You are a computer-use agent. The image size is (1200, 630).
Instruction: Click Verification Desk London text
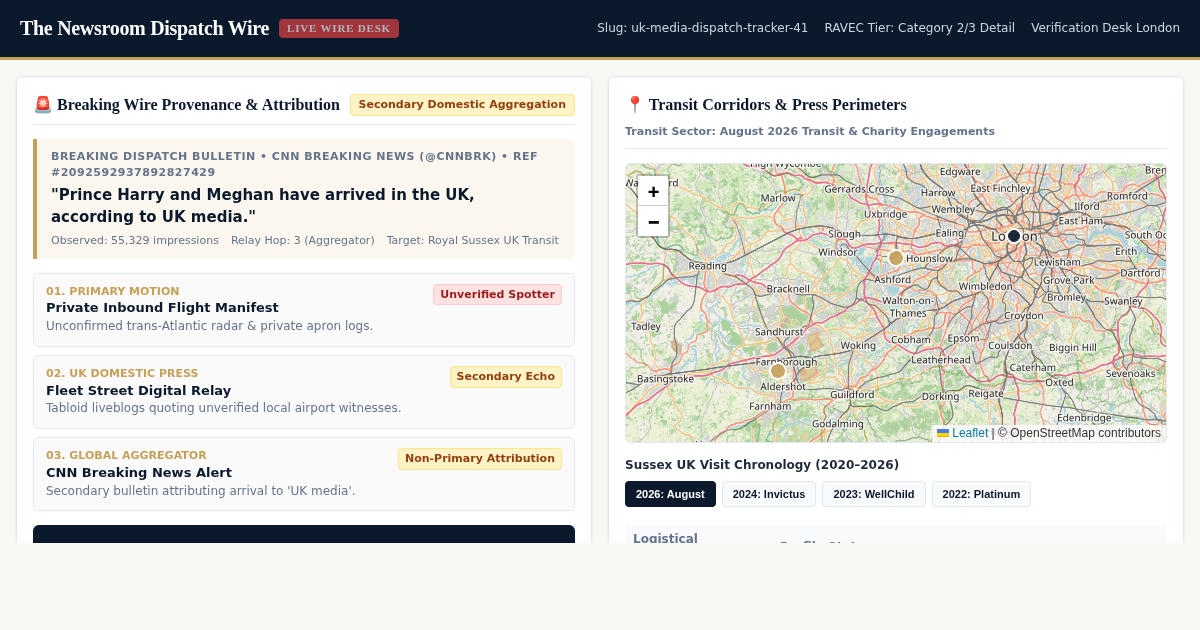tap(1105, 28)
